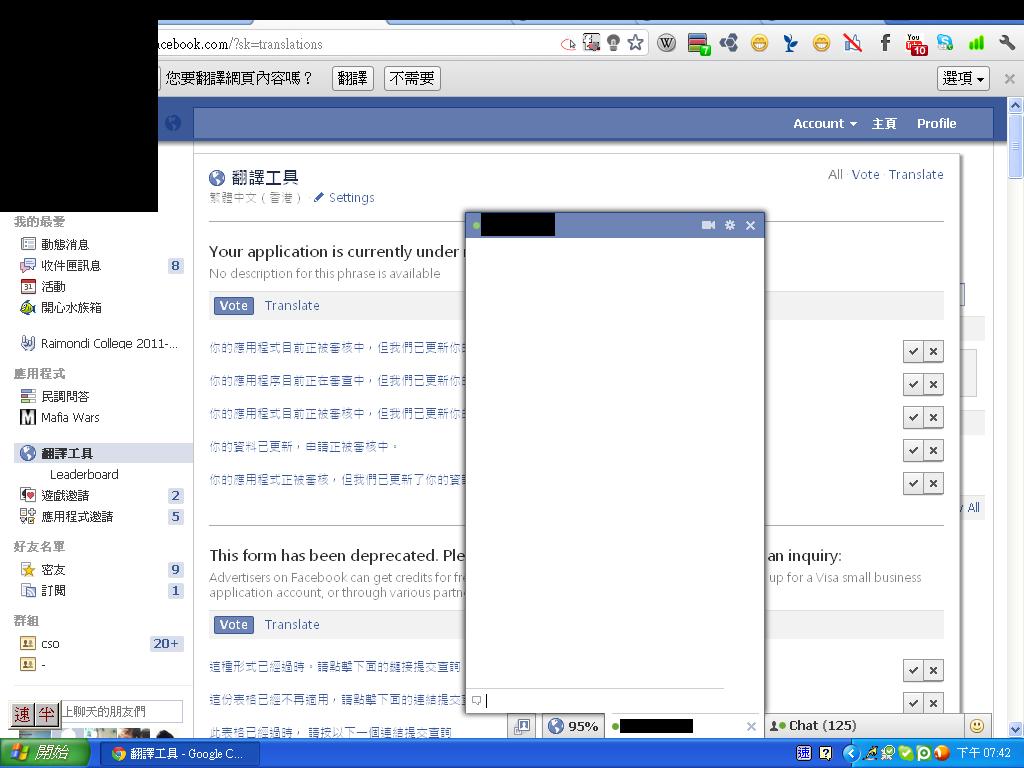Vote down the third translation X
The width and height of the screenshot is (1024, 768).
pyautogui.click(x=933, y=417)
